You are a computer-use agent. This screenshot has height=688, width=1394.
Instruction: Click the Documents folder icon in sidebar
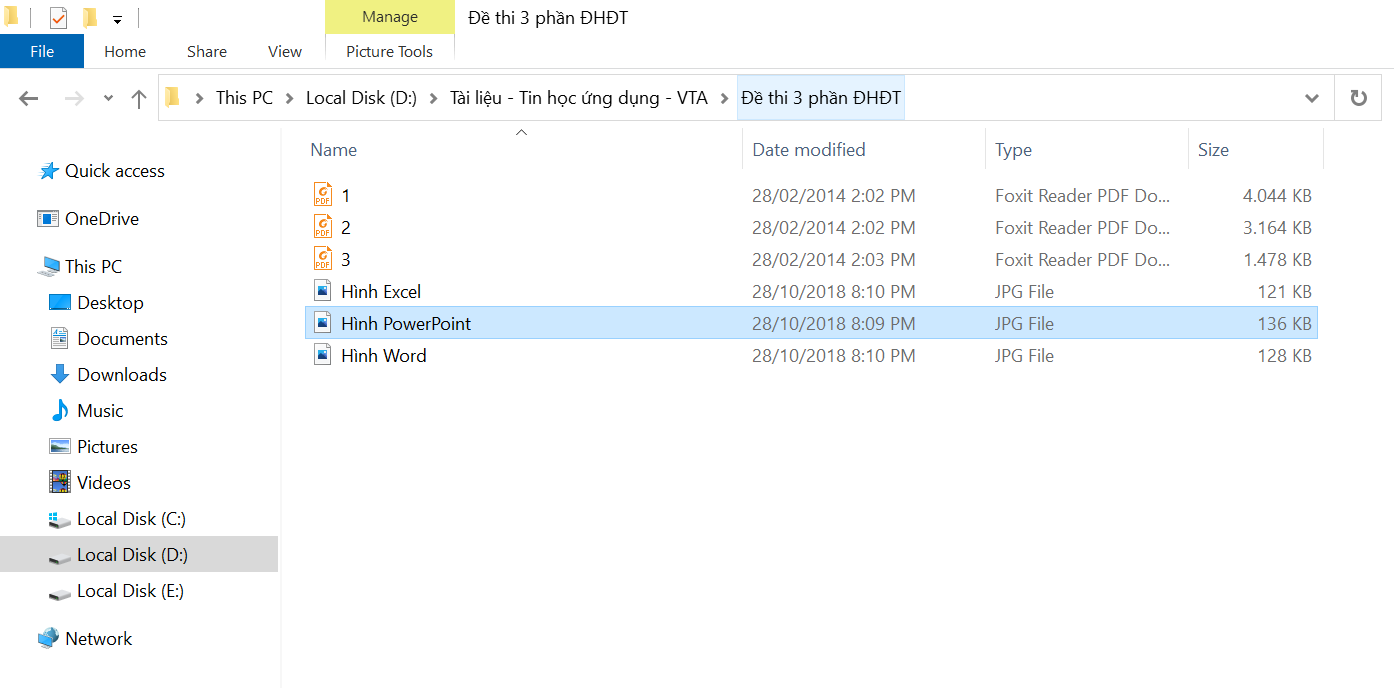tap(60, 339)
